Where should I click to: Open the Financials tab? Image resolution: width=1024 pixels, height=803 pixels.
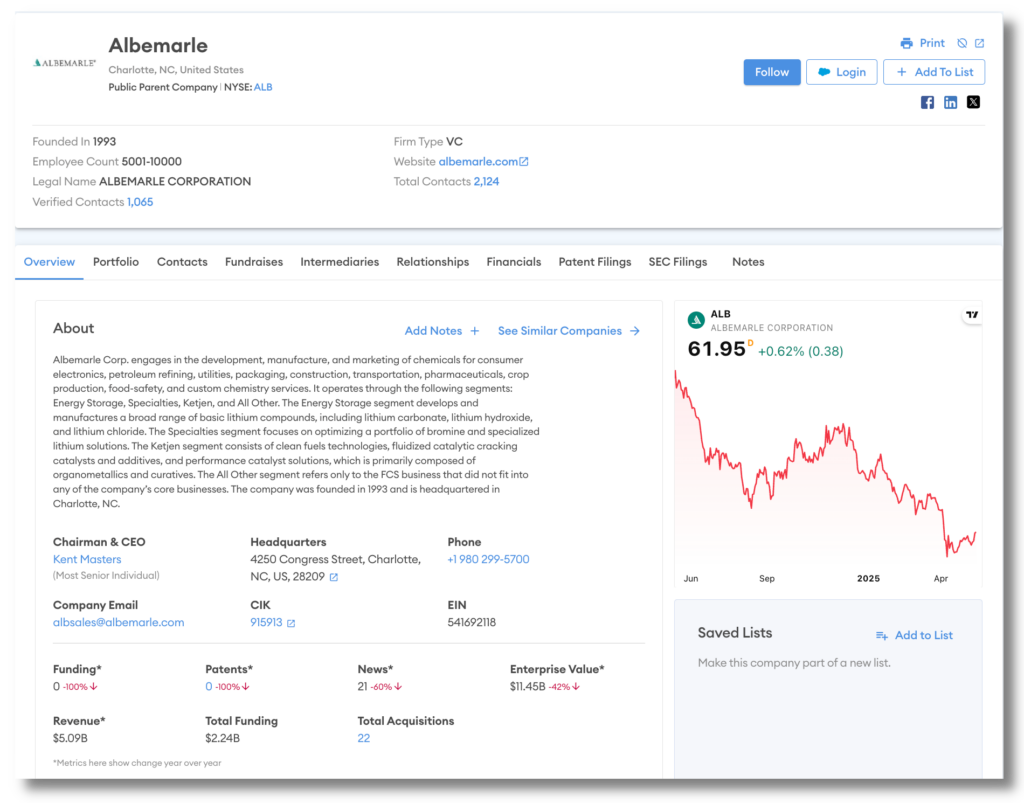514,262
